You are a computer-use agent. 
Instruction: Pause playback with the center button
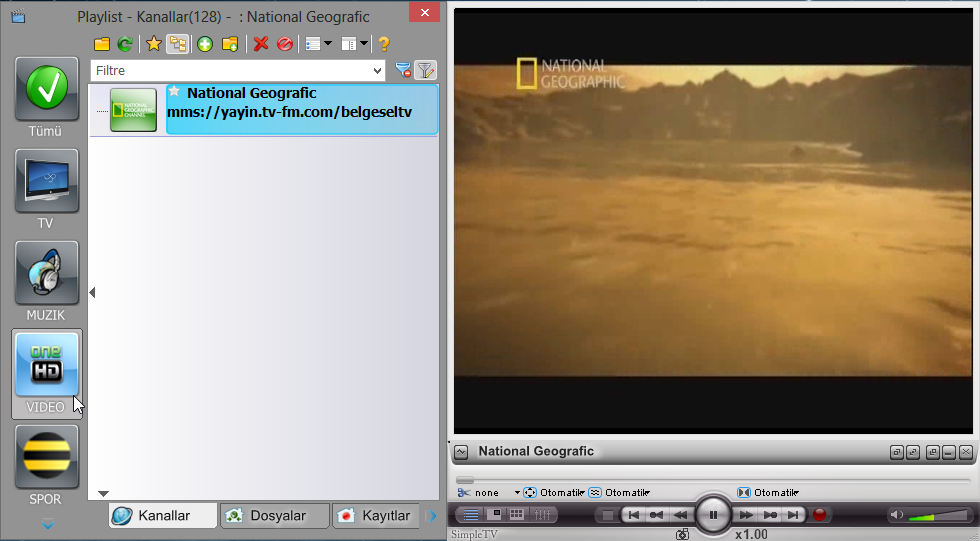tap(713, 515)
